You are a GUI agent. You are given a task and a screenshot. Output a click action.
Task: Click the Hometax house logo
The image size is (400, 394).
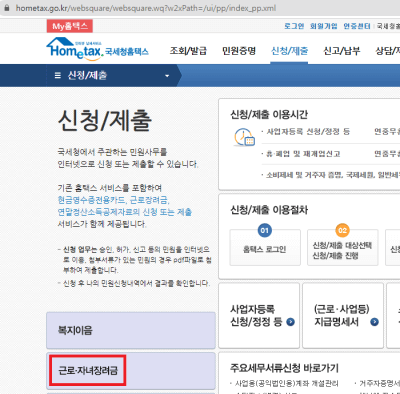98,49
